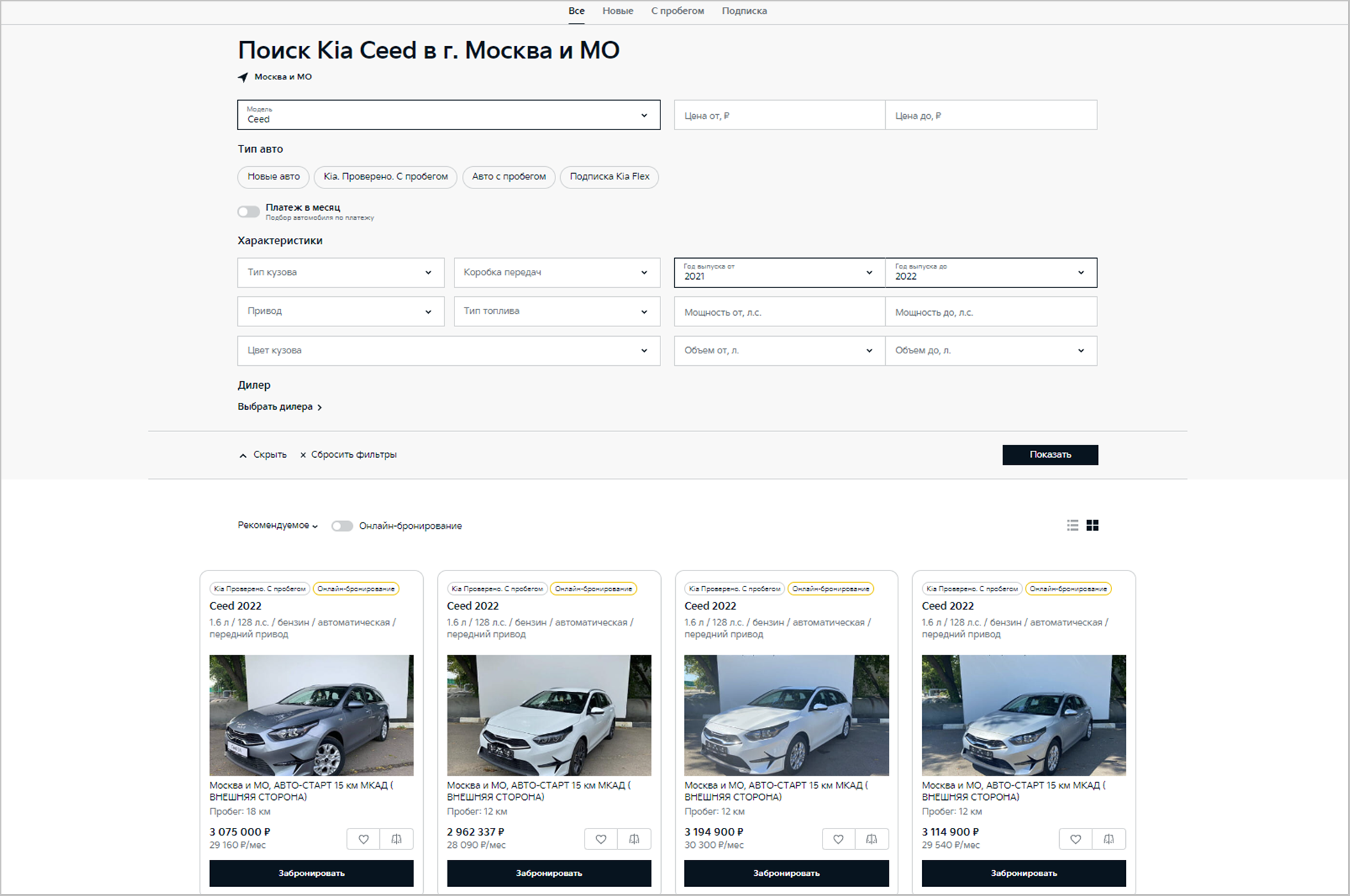Viewport: 1350px width, 896px height.
Task: Click the 28 090 ₽/мес monthly payment
Action: (x=476, y=845)
